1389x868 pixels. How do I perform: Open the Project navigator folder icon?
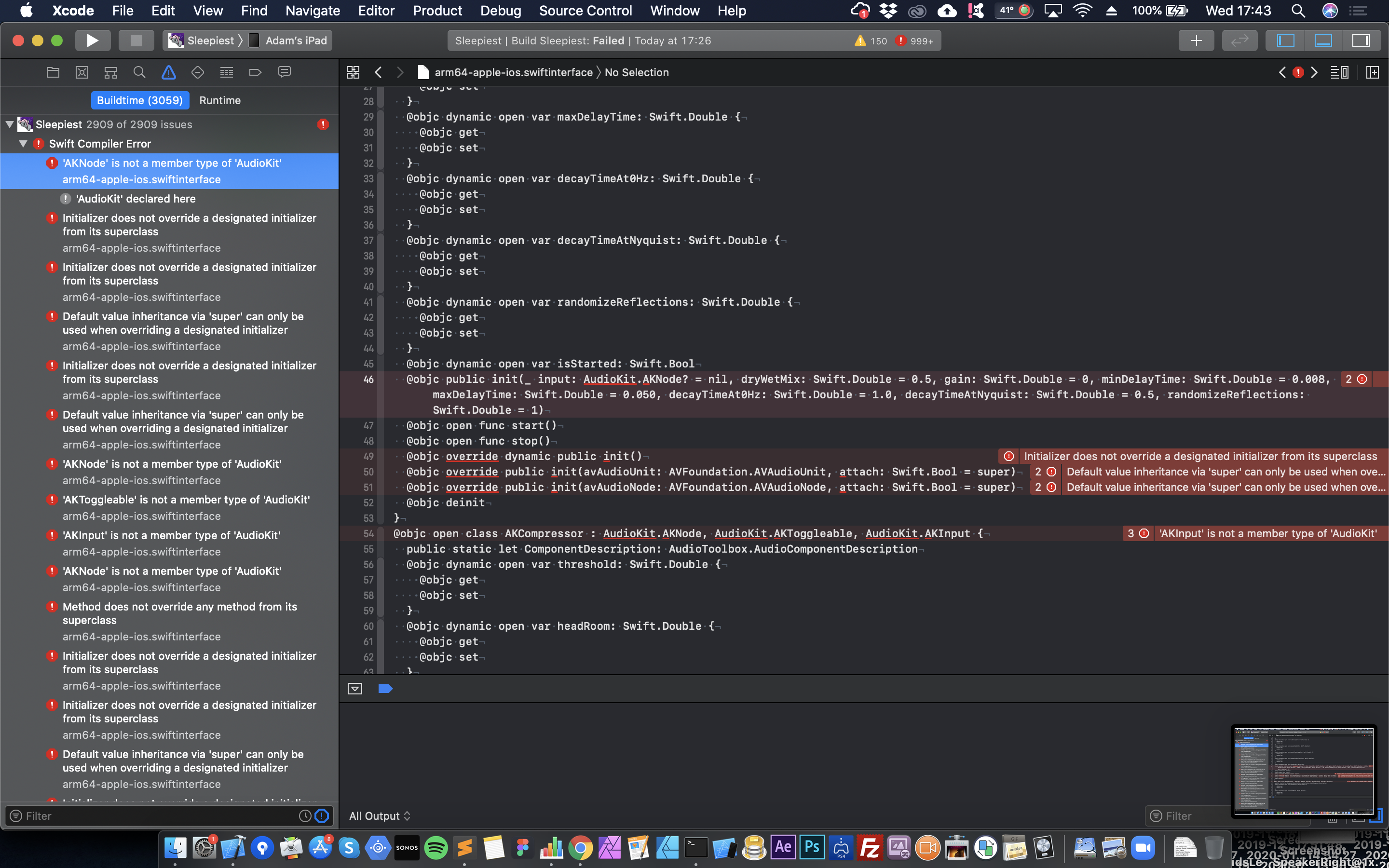(53, 72)
